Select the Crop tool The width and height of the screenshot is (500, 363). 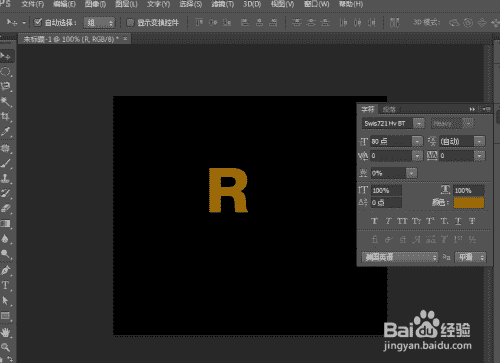(x=6, y=117)
